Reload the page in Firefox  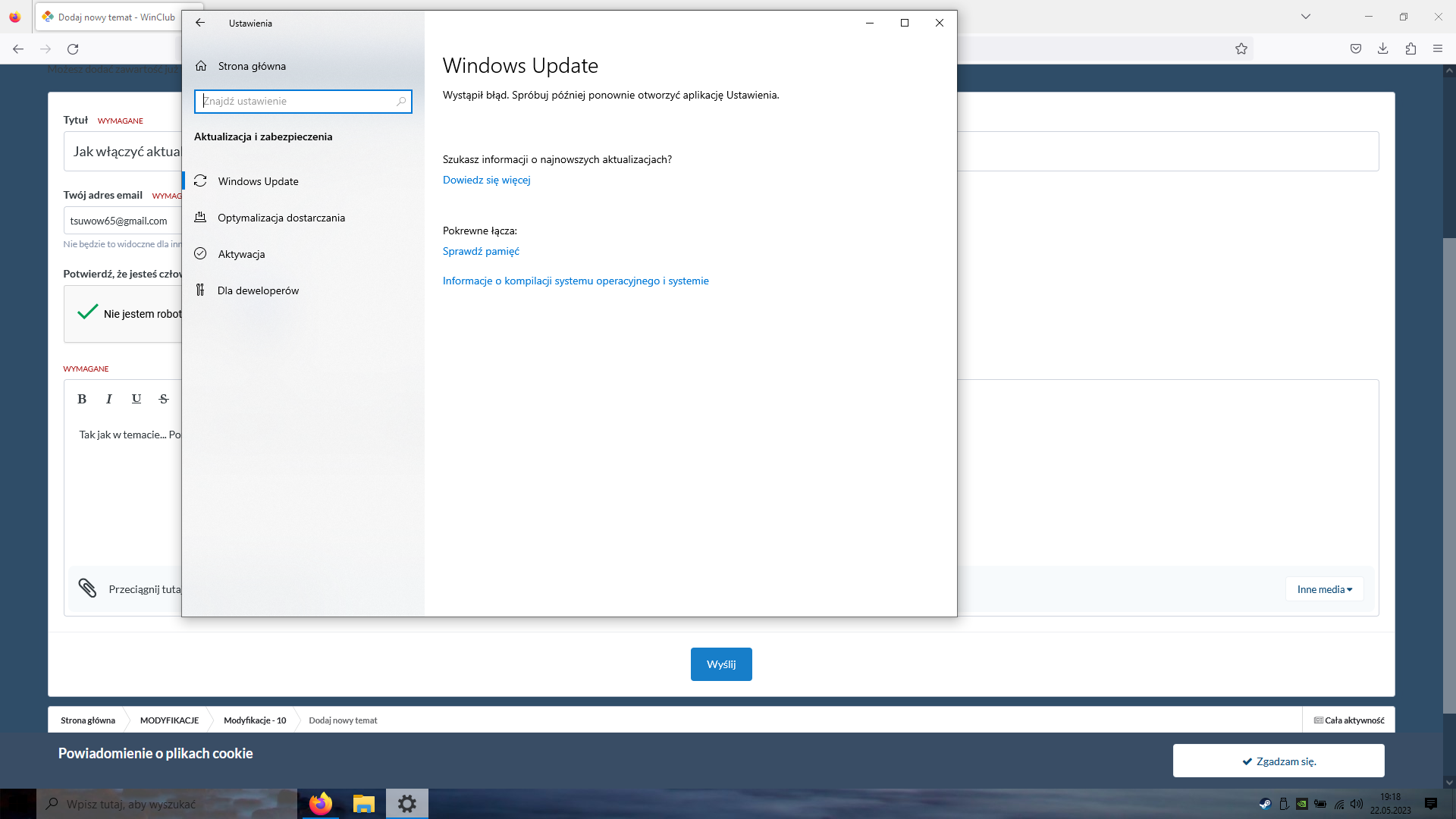coord(73,49)
